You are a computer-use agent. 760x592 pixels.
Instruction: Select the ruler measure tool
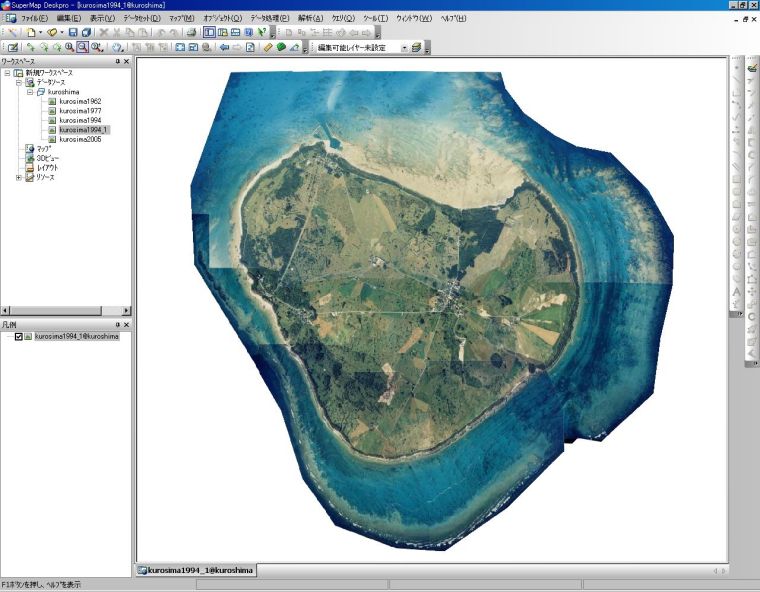tap(267, 47)
